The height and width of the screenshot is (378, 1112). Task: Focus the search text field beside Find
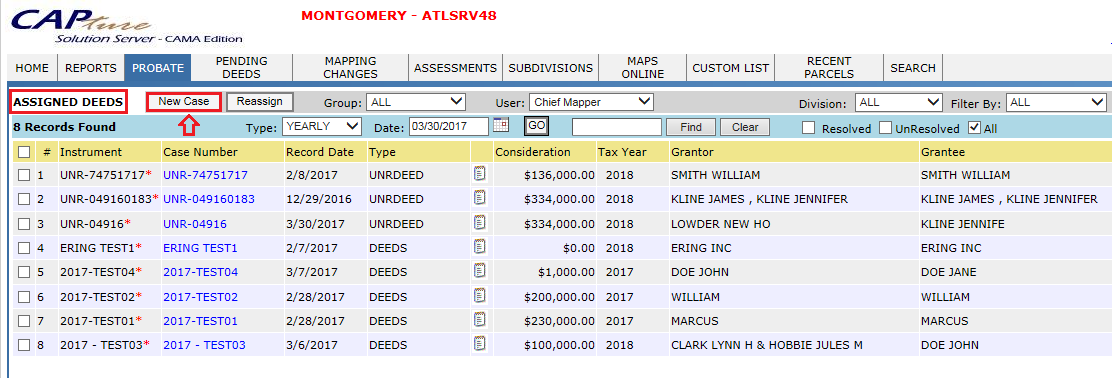click(617, 127)
